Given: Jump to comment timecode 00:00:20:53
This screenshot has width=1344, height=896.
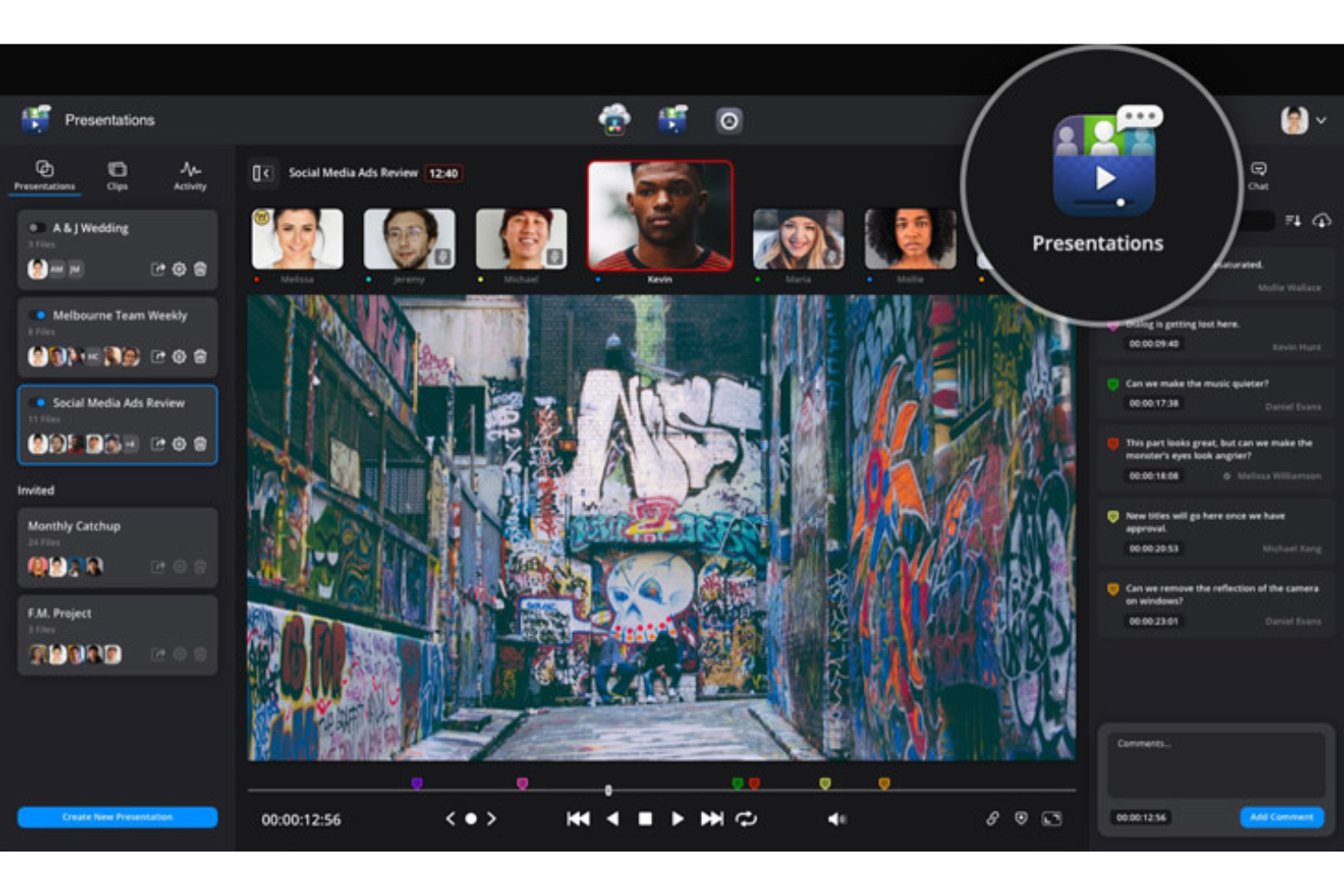Looking at the screenshot, I should [1153, 548].
